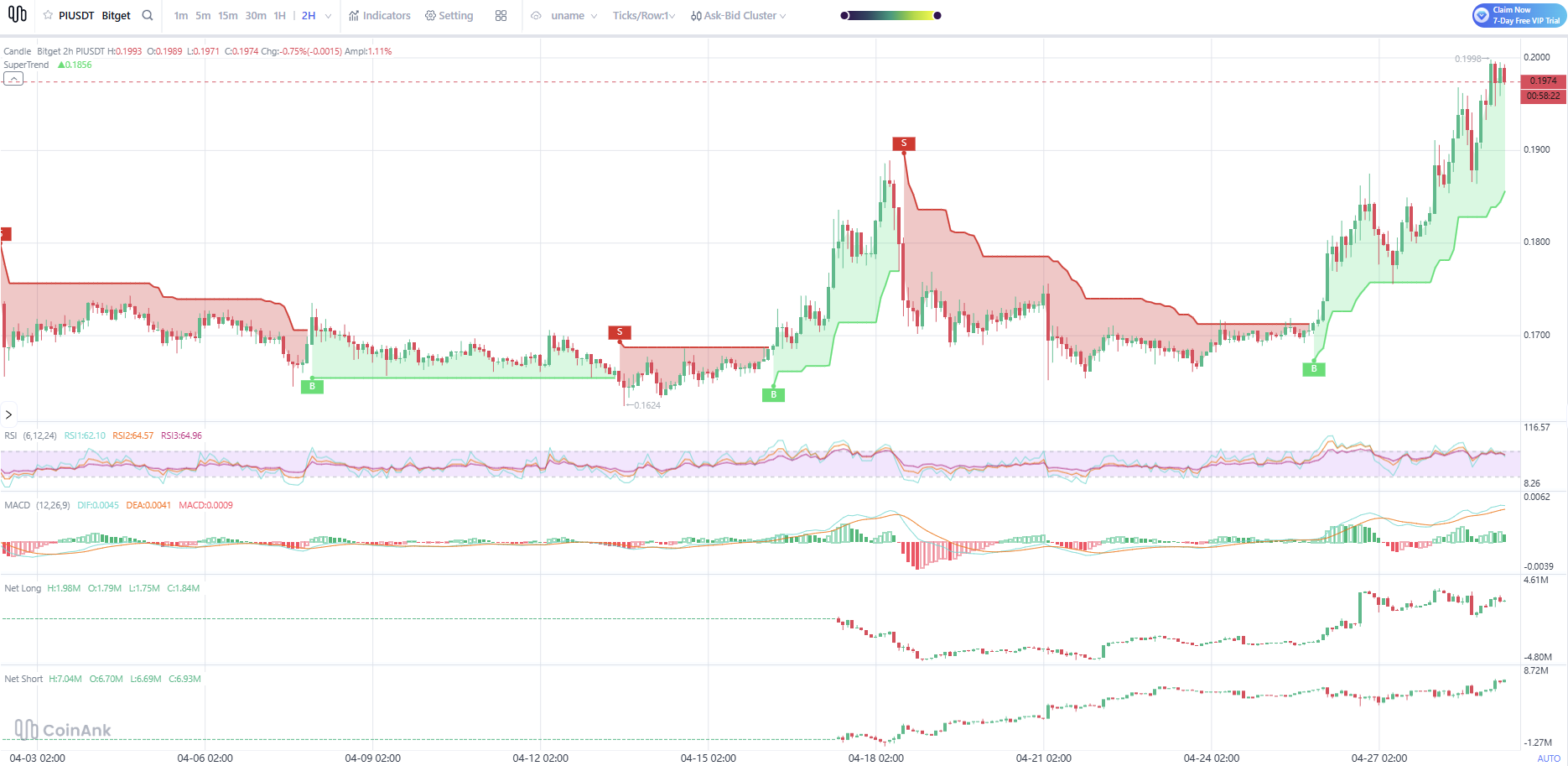
Task: Switch to 15m timeframe
Action: [228, 15]
